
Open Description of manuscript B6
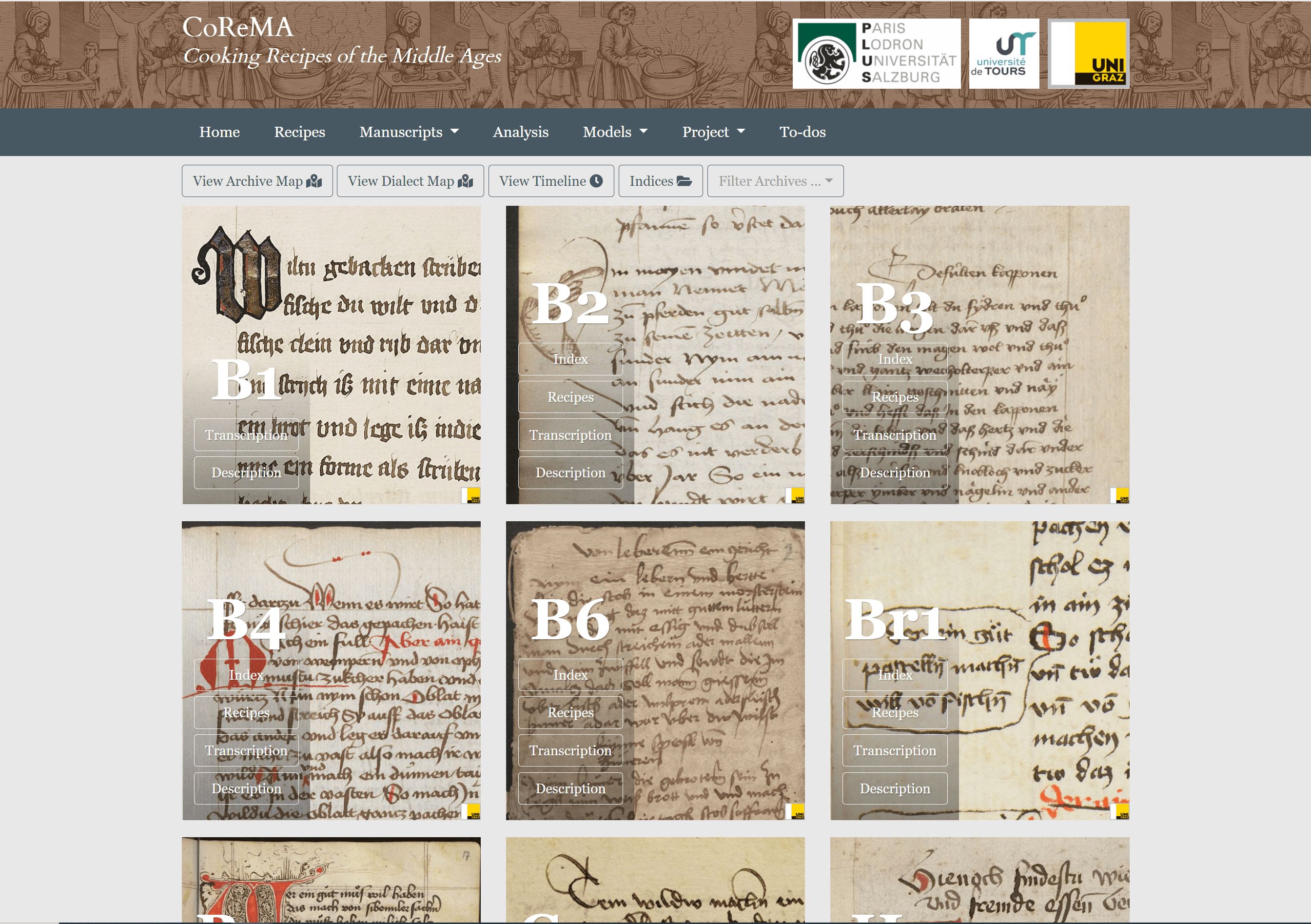pos(570,788)
